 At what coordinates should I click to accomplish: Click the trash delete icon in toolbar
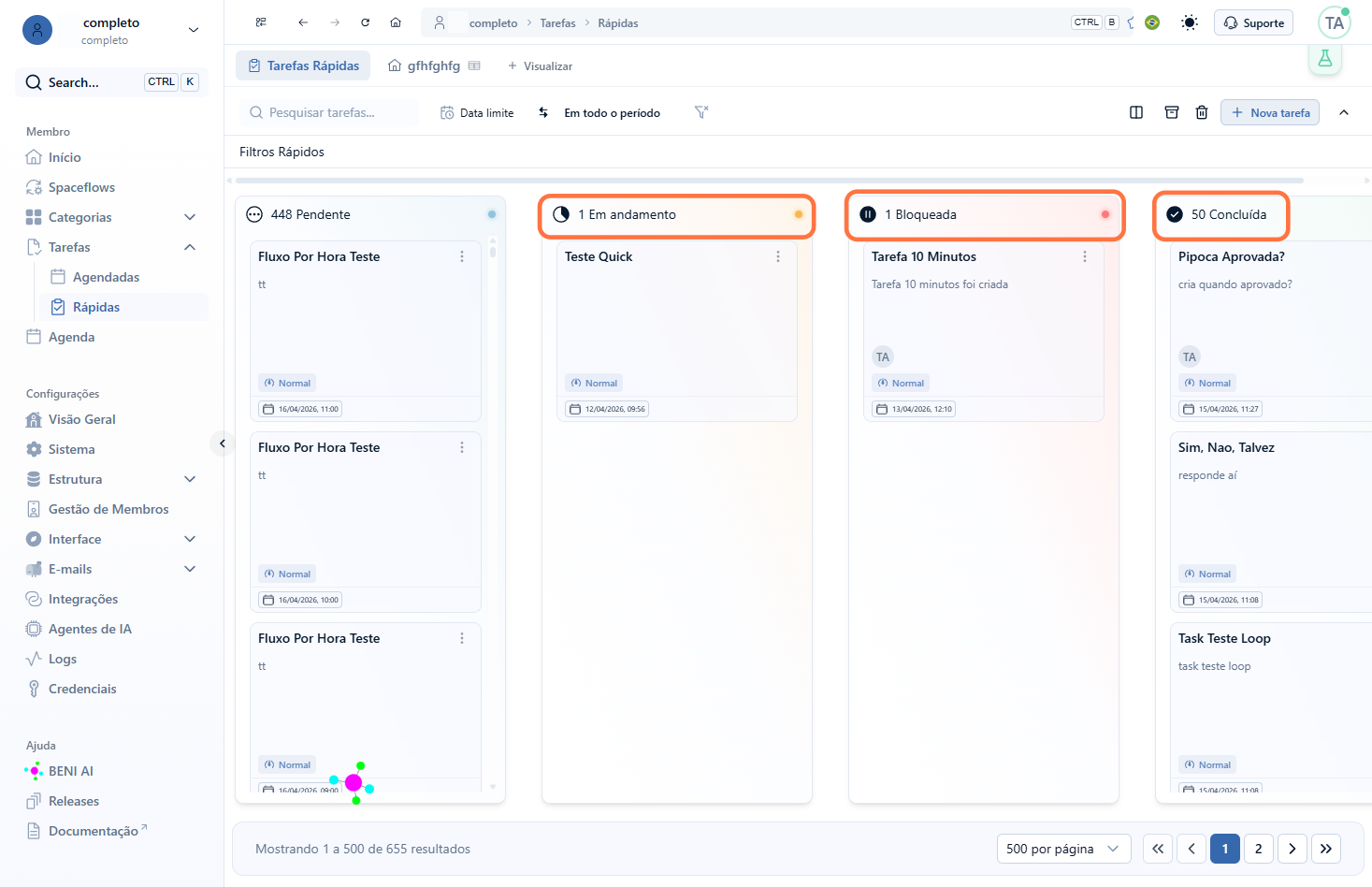click(1202, 112)
